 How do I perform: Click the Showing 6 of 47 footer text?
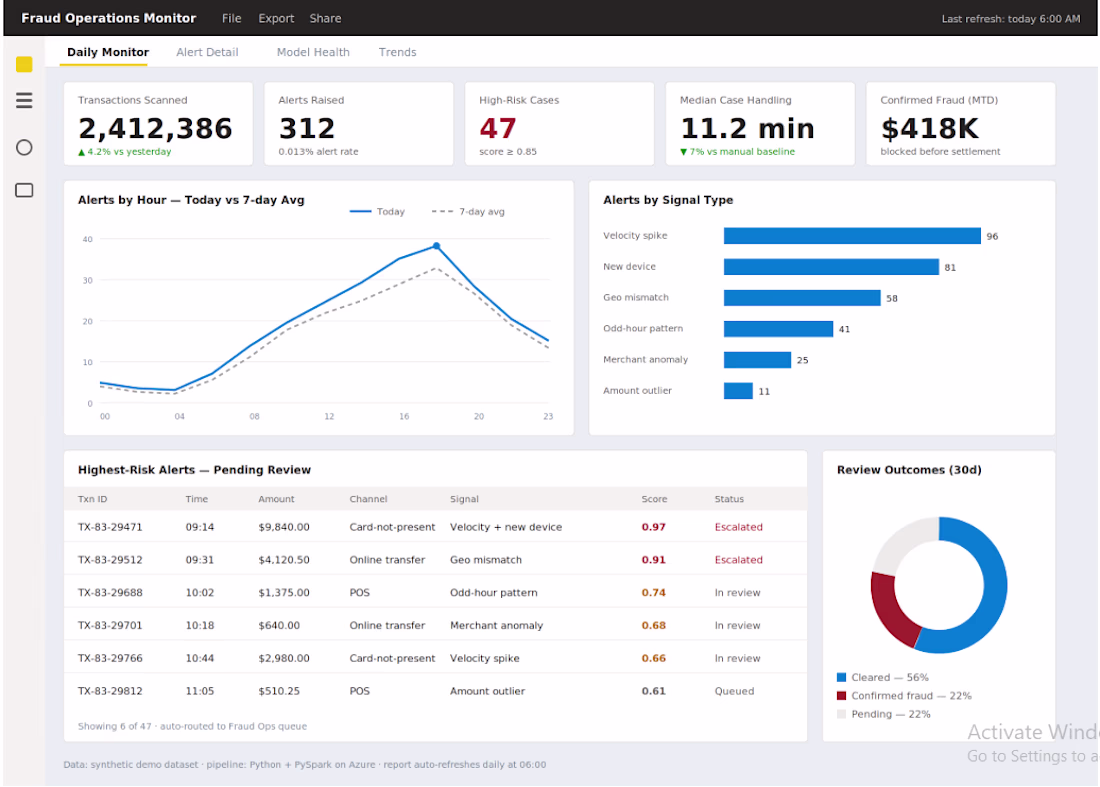(192, 727)
